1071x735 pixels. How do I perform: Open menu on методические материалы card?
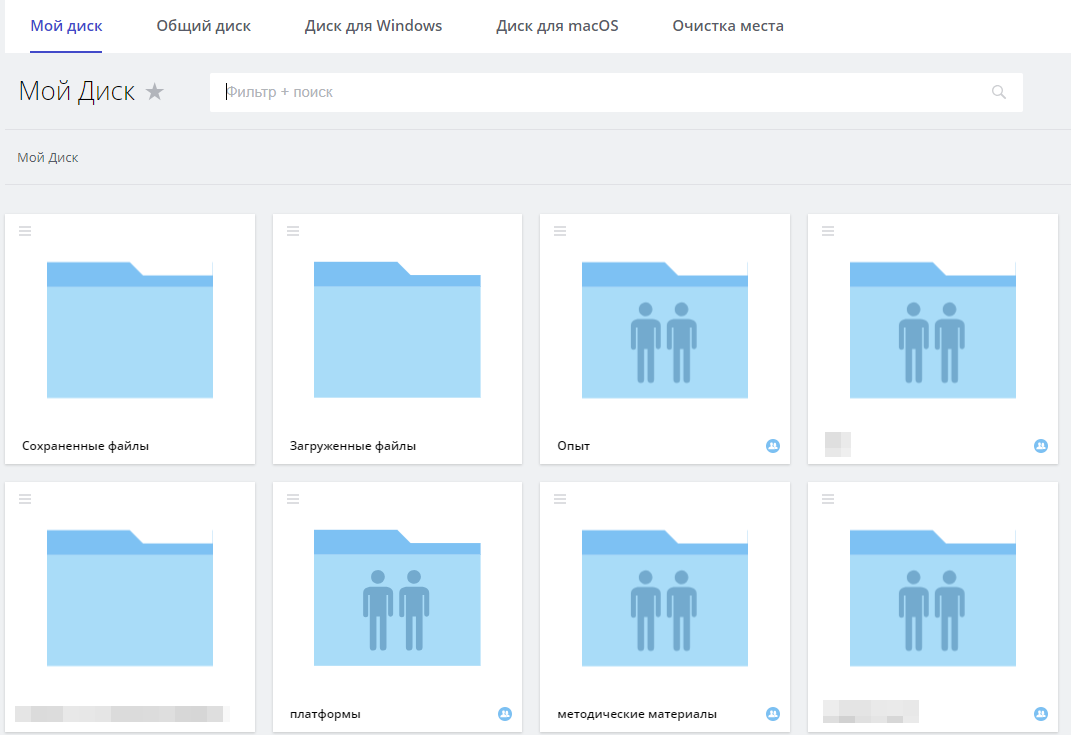tap(560, 499)
